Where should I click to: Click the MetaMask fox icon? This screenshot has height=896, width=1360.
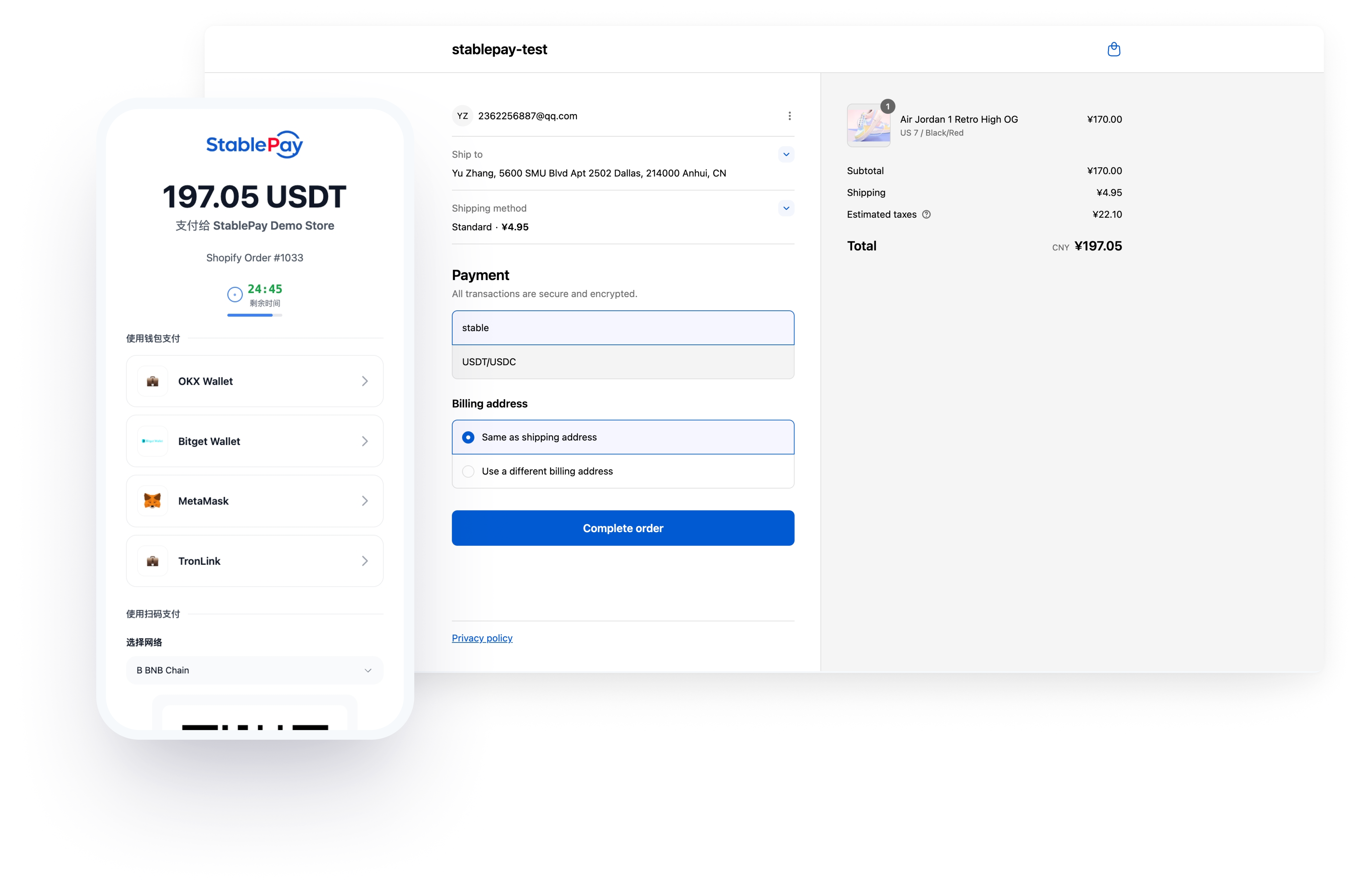point(152,501)
